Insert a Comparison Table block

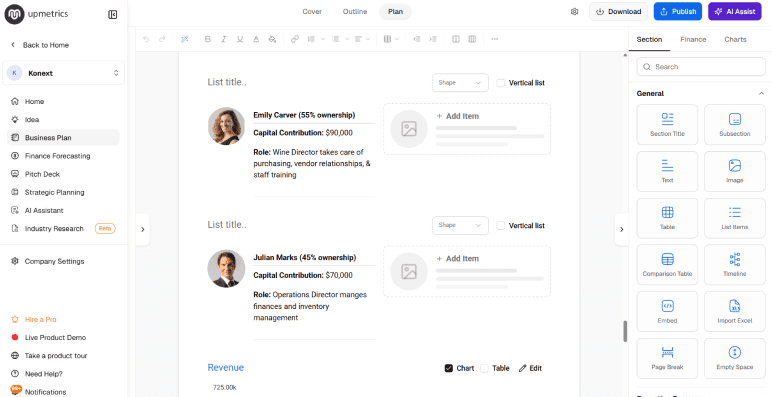pyautogui.click(x=667, y=265)
